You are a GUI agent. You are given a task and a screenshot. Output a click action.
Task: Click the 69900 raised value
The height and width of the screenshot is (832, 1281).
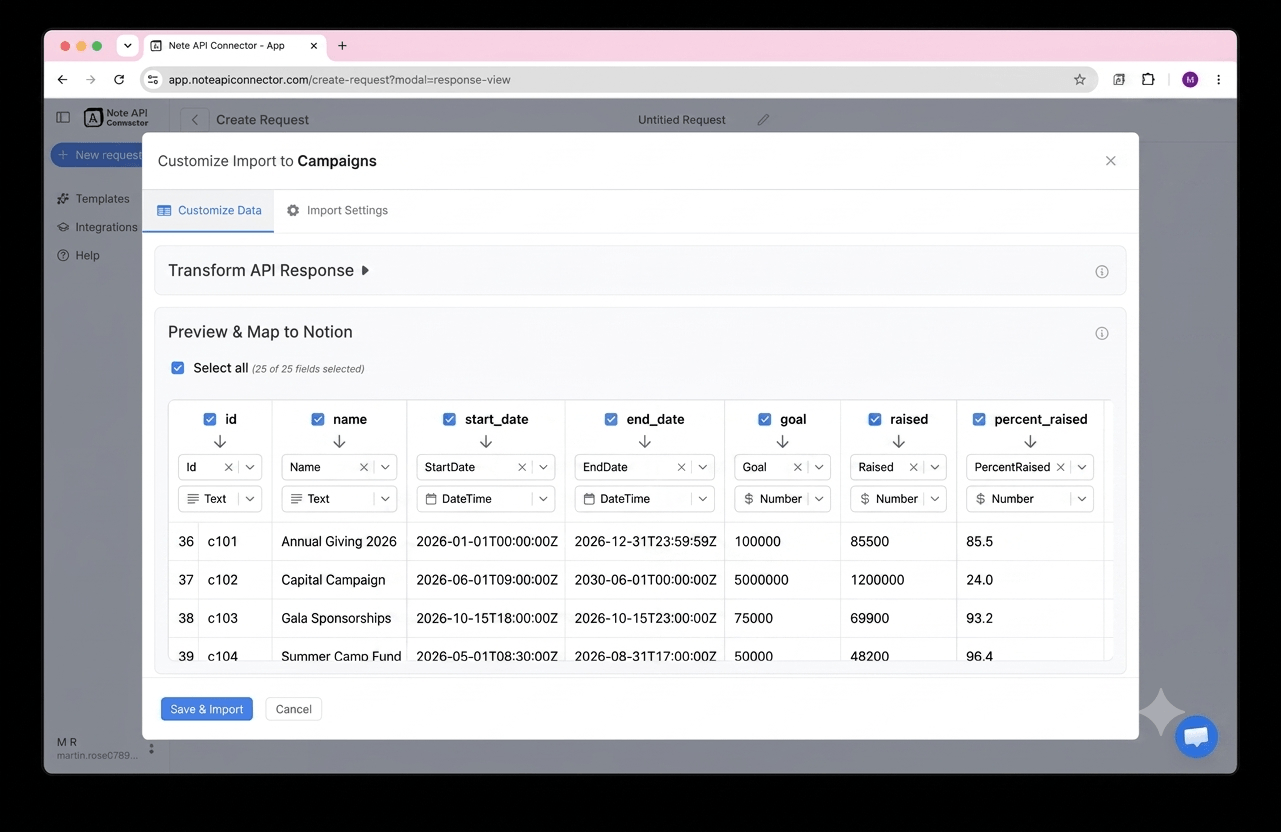click(870, 618)
